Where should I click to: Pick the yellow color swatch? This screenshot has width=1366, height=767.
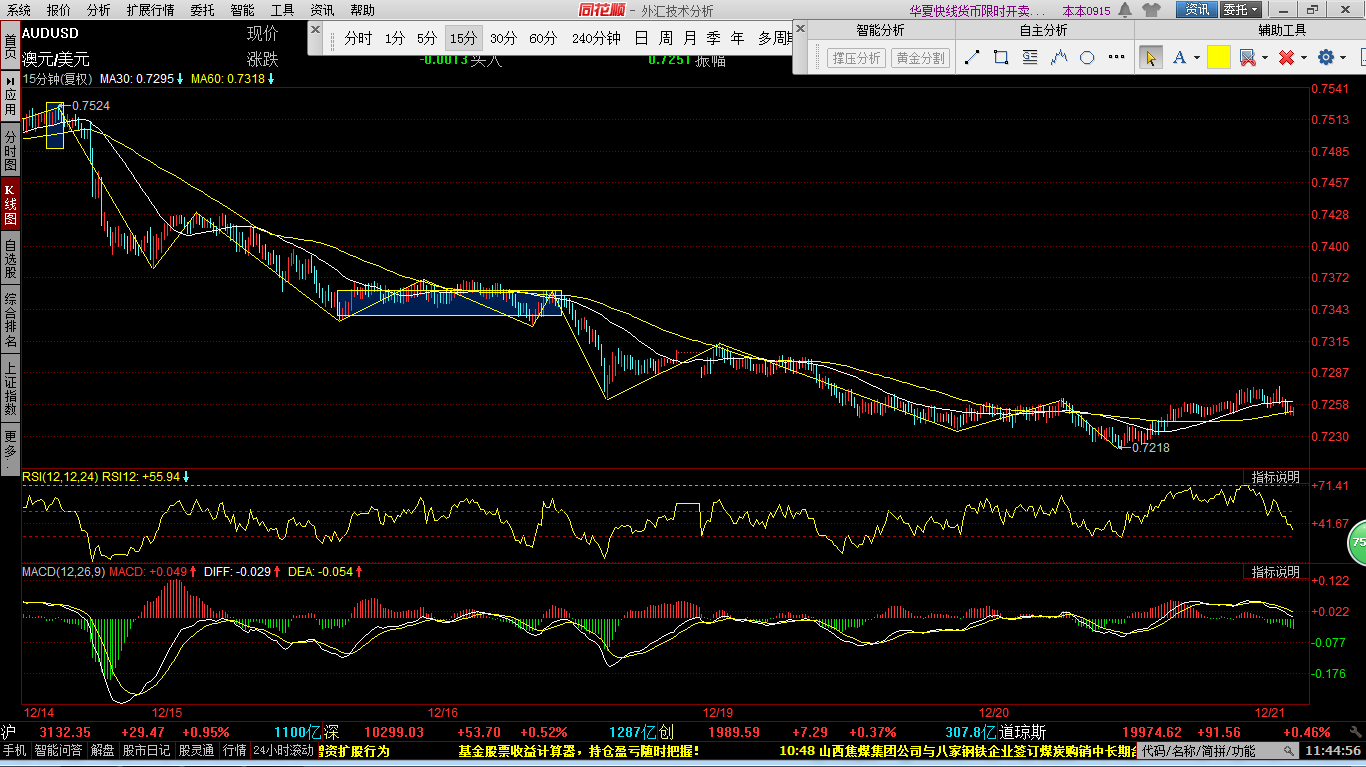click(x=1218, y=57)
